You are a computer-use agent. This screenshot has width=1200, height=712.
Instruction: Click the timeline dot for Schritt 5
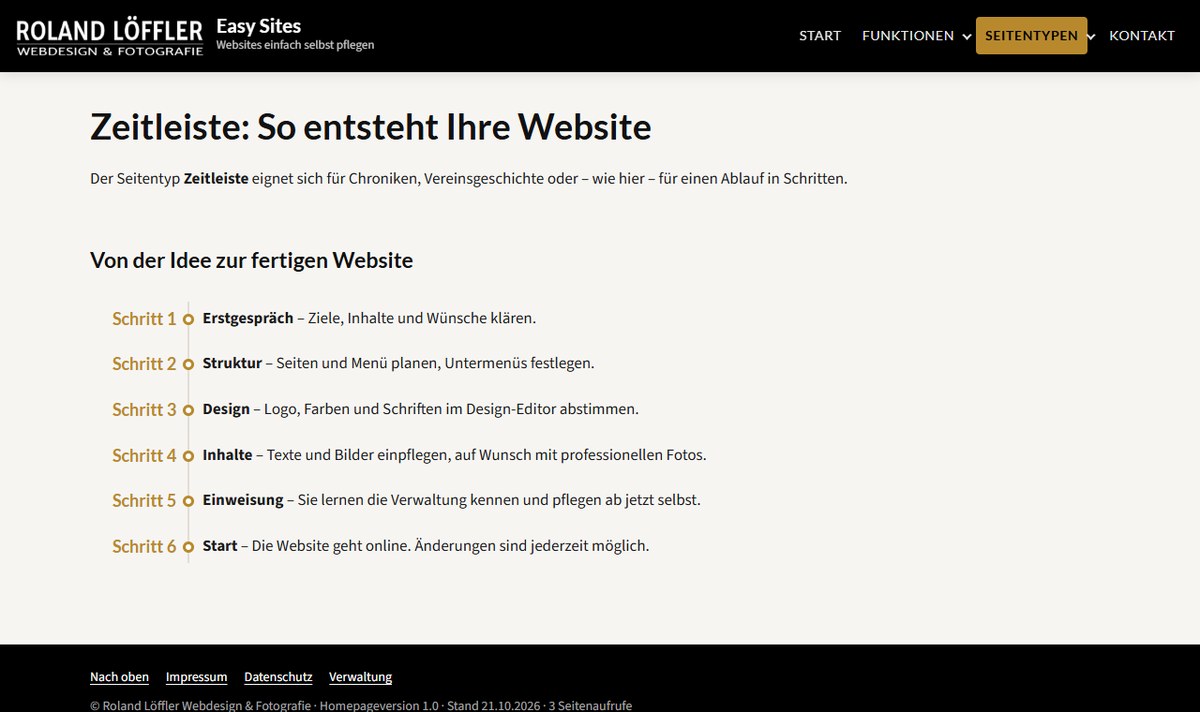pyautogui.click(x=188, y=501)
